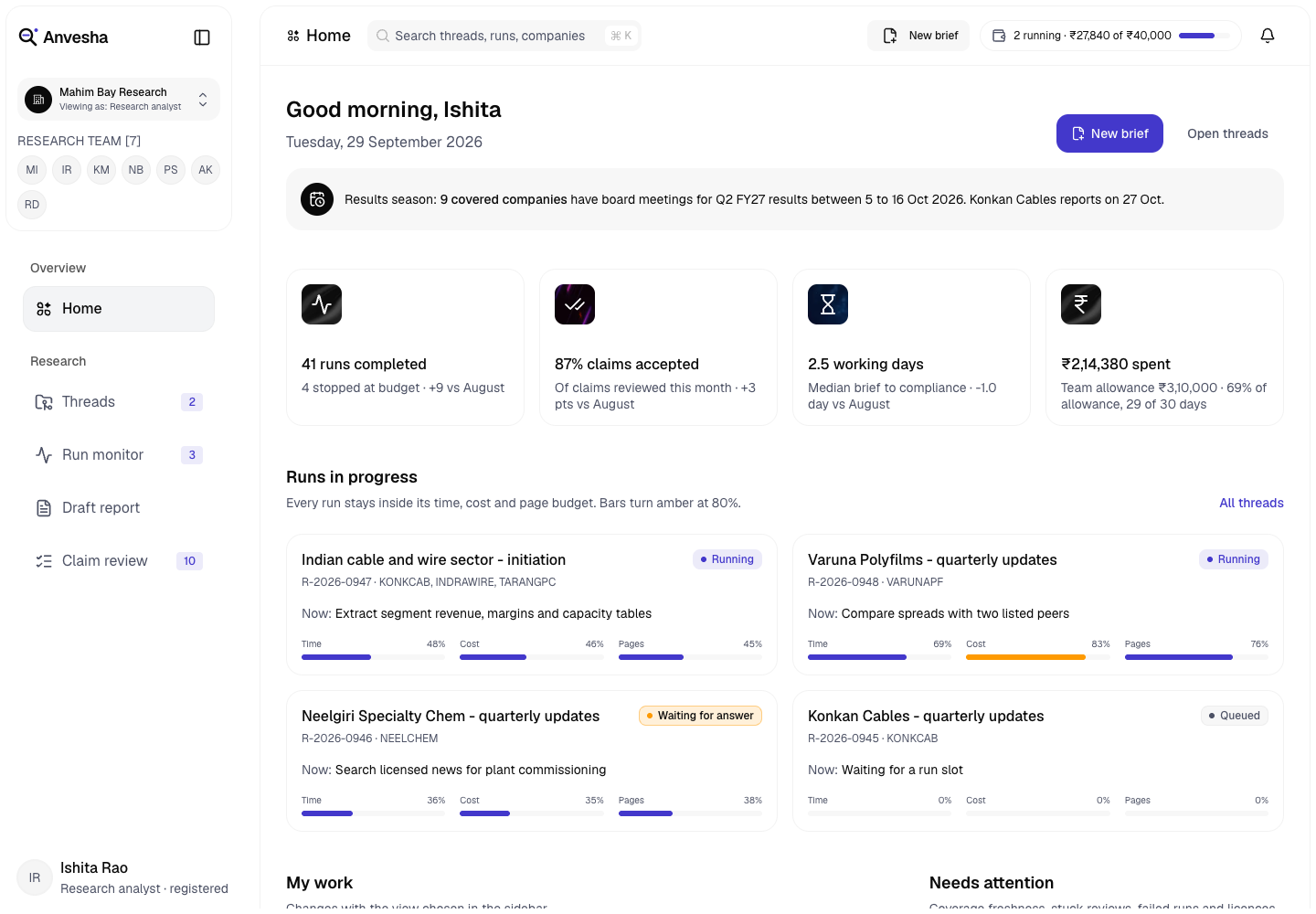Screen dimensions: 1316x914
Task: Go to Threads in the sidebar
Action: coord(119,402)
